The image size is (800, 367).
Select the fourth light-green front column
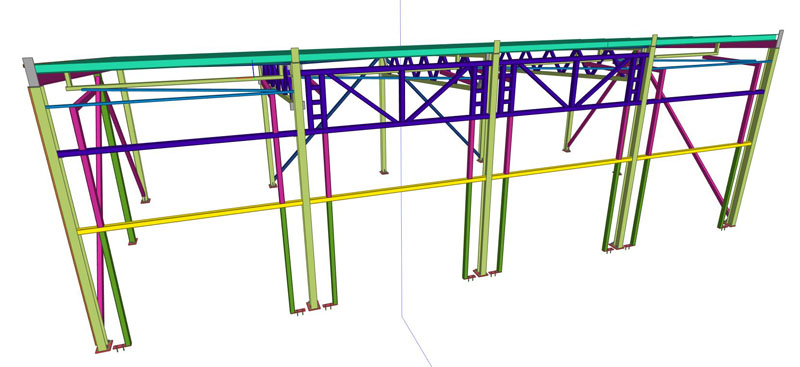635,143
